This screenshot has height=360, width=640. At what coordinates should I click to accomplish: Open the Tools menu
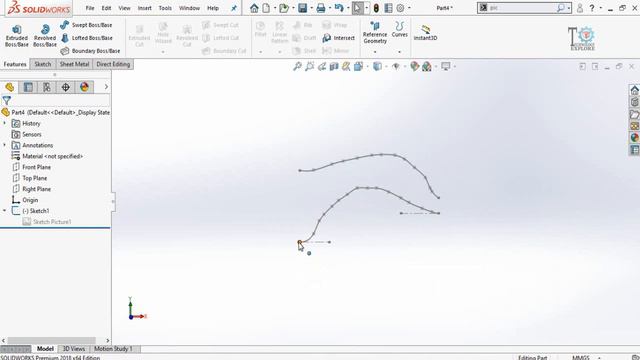click(x=165, y=8)
